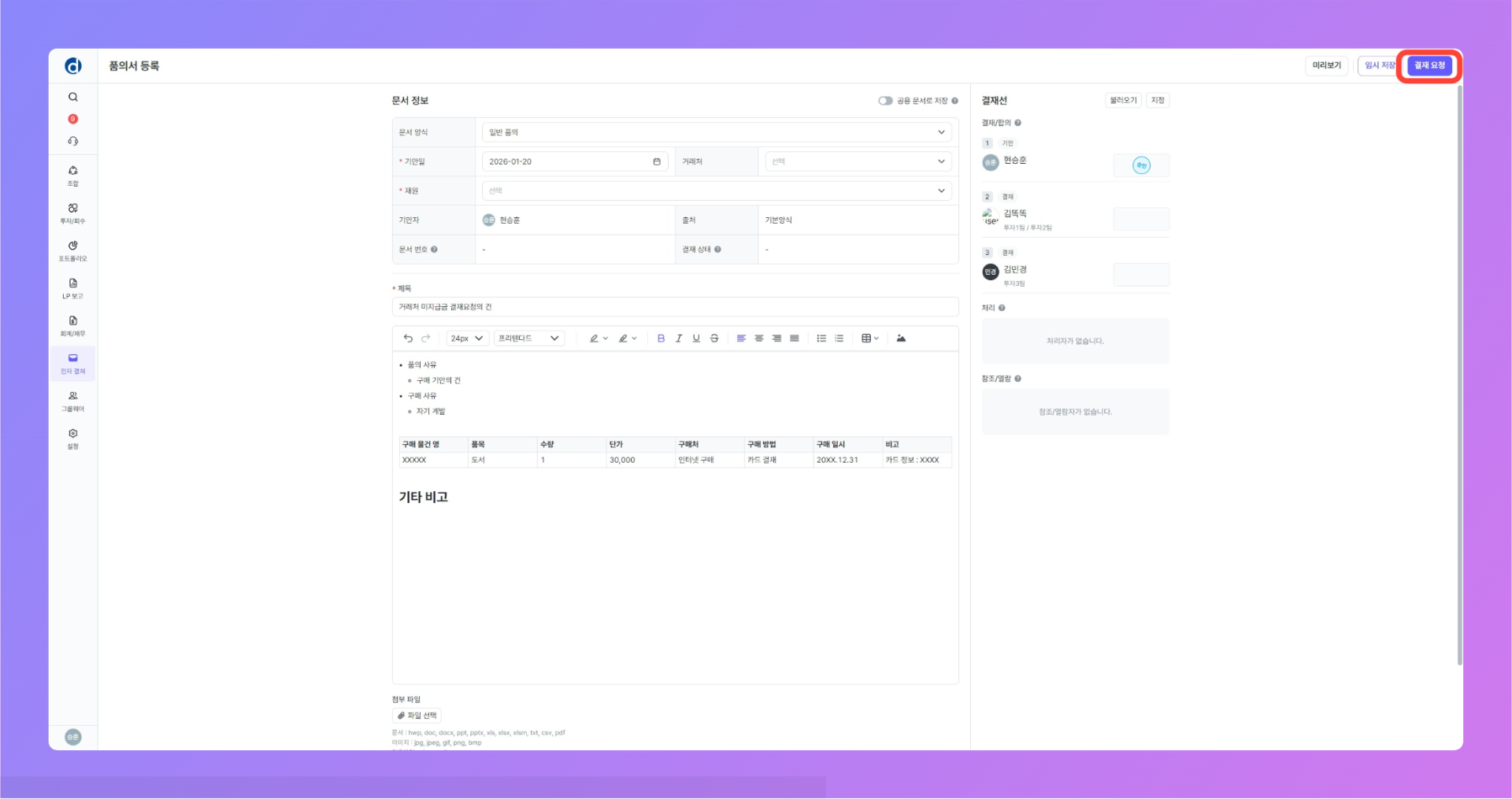Align text center

[759, 338]
